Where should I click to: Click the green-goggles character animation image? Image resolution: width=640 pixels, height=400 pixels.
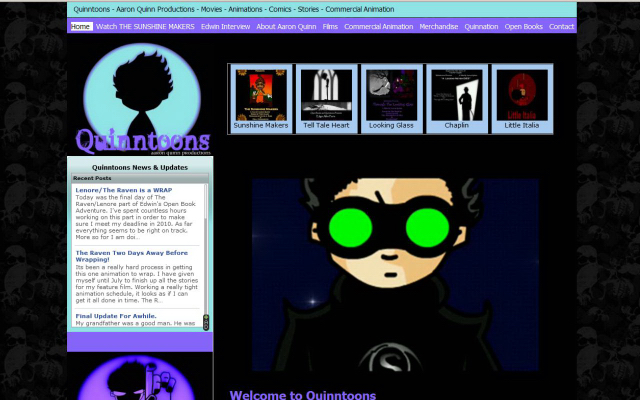coord(395,274)
